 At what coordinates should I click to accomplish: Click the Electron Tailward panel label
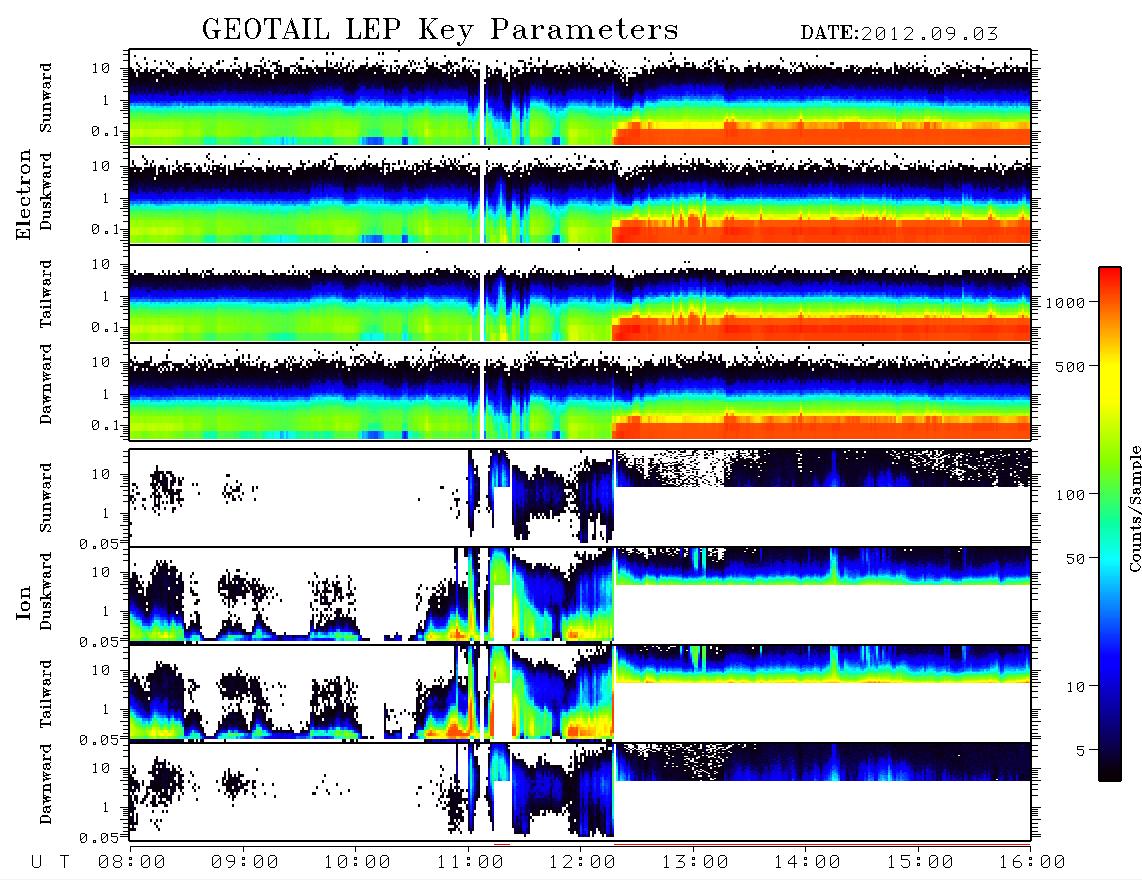coord(46,294)
